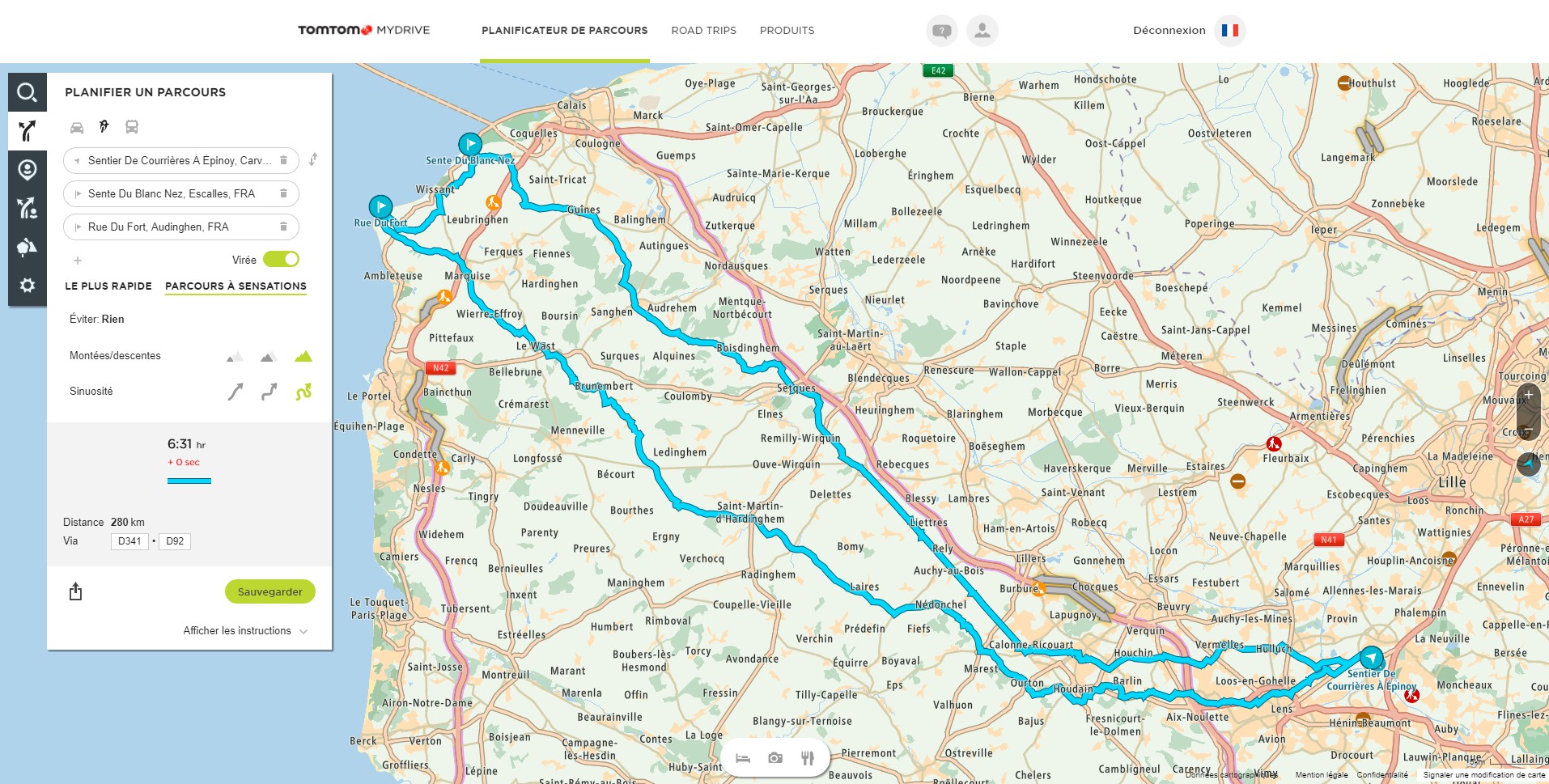Toggle the Virée switch off
Screen dimensions: 1549x784
tap(281, 259)
